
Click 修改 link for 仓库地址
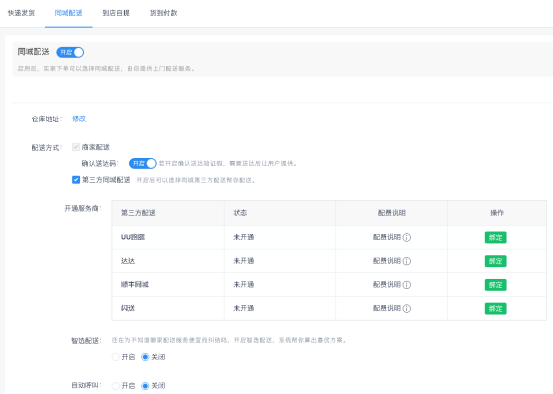coord(79,119)
